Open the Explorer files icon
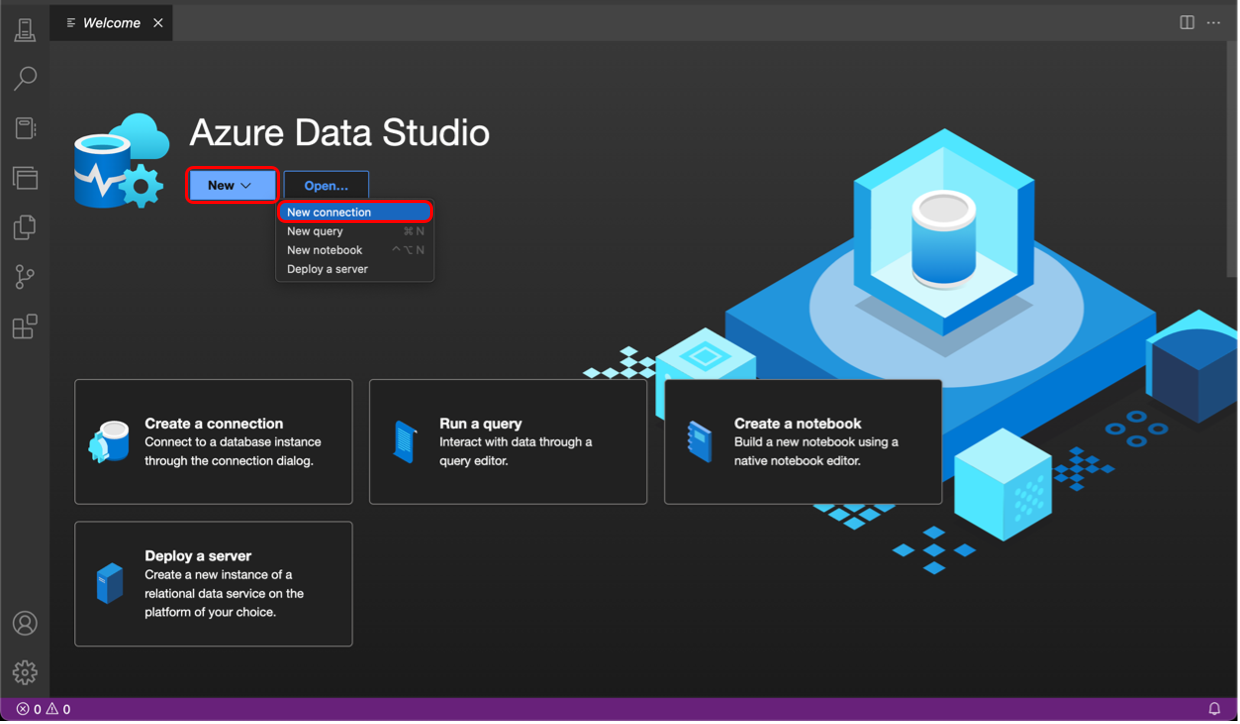1240x724 pixels. tap(25, 228)
